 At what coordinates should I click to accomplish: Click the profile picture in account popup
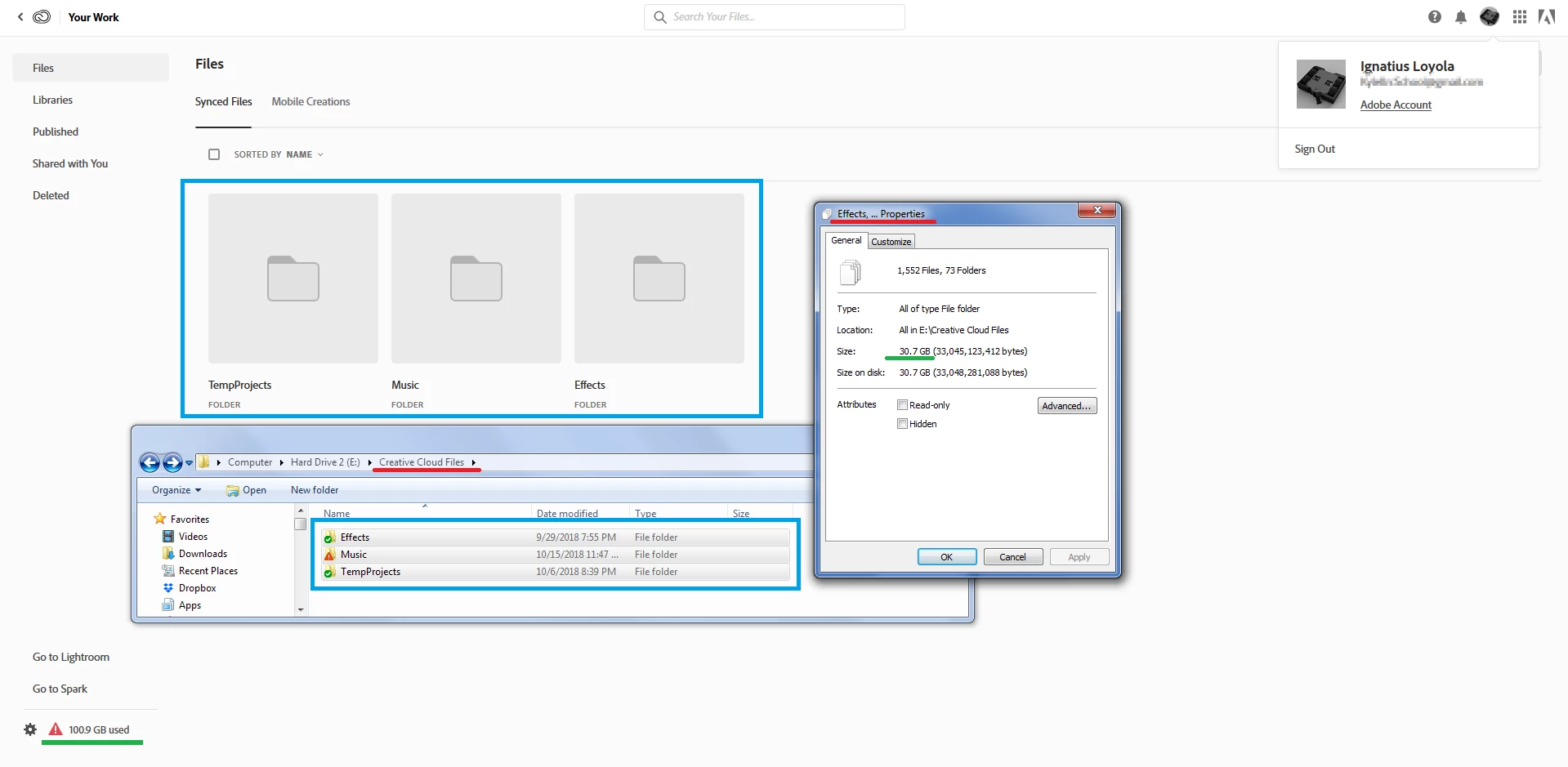1321,84
